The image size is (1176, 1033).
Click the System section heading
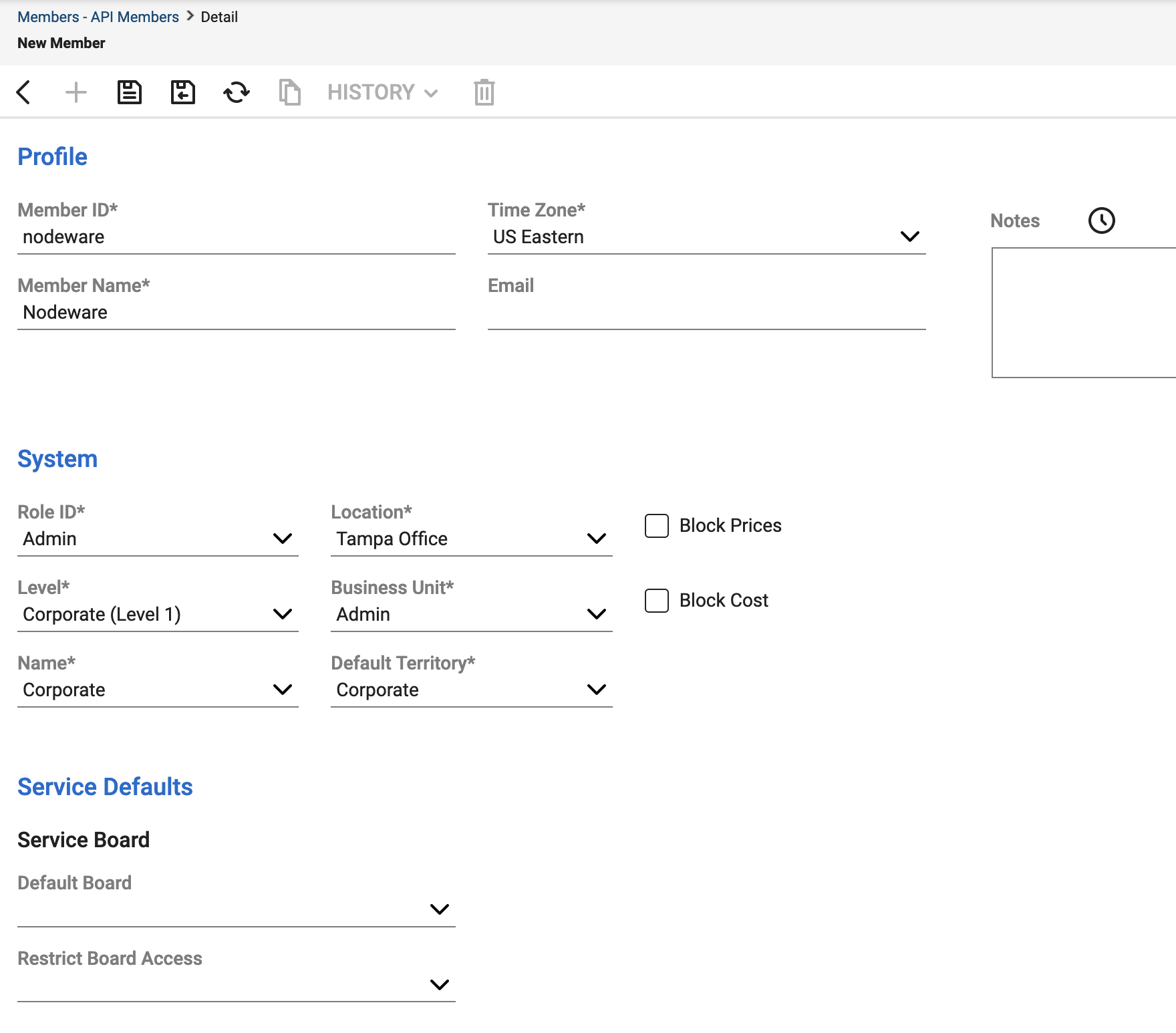pos(57,459)
